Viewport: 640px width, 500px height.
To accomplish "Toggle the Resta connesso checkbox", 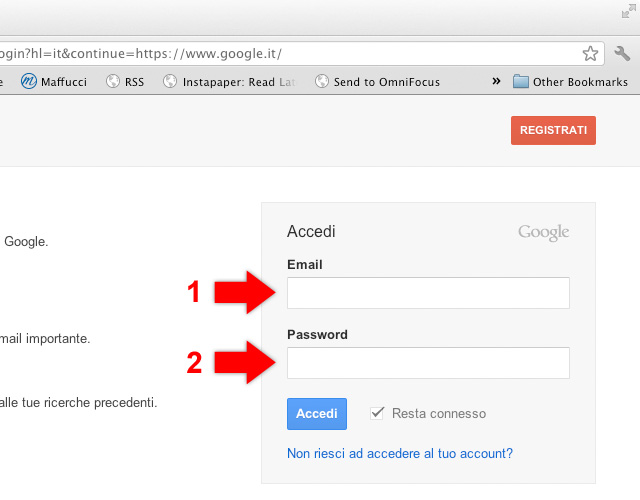I will point(378,413).
